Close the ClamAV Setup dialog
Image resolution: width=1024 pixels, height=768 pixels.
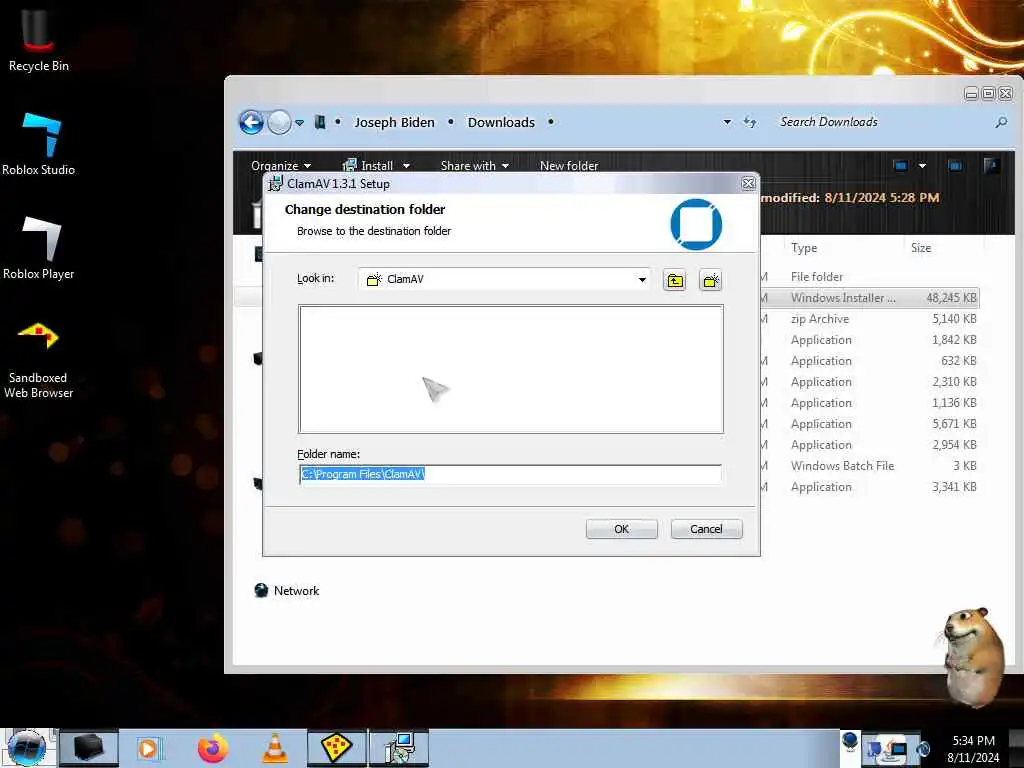click(748, 184)
